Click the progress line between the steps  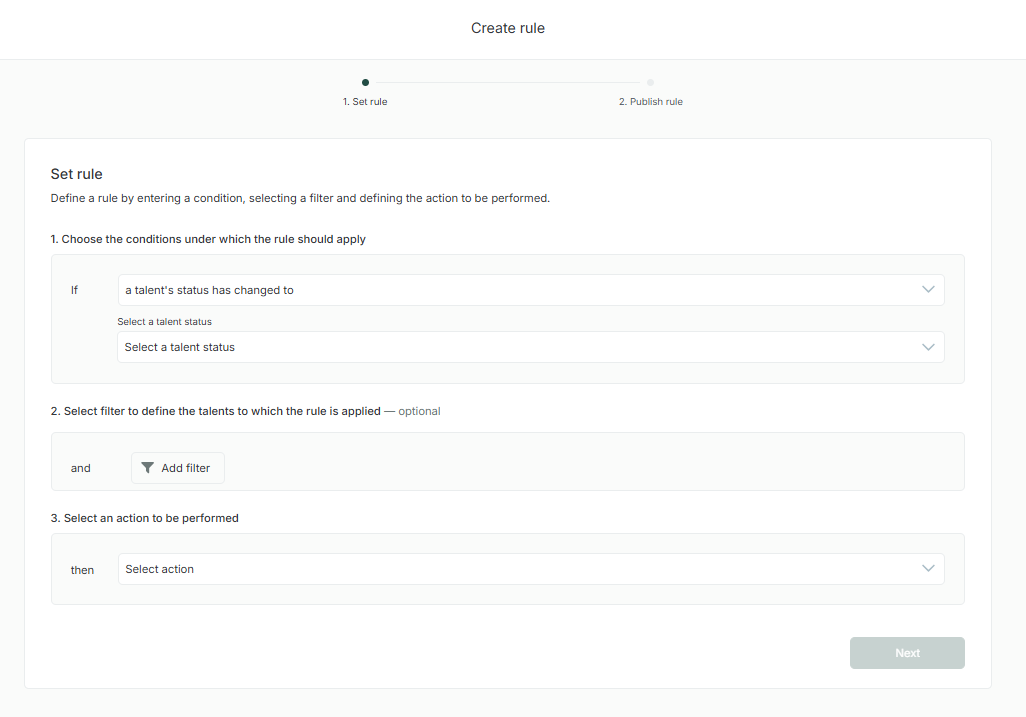click(x=508, y=83)
